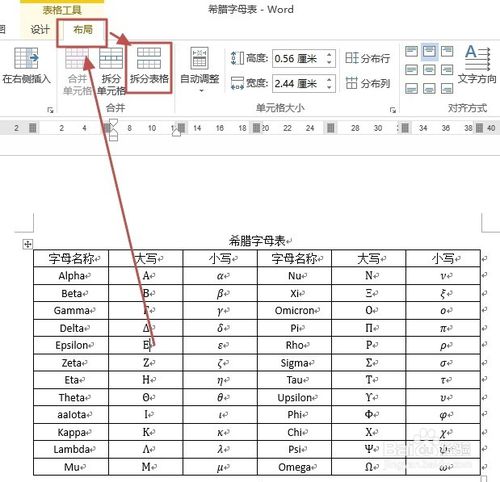Click the Mu cell

pyautogui.click(x=71, y=467)
